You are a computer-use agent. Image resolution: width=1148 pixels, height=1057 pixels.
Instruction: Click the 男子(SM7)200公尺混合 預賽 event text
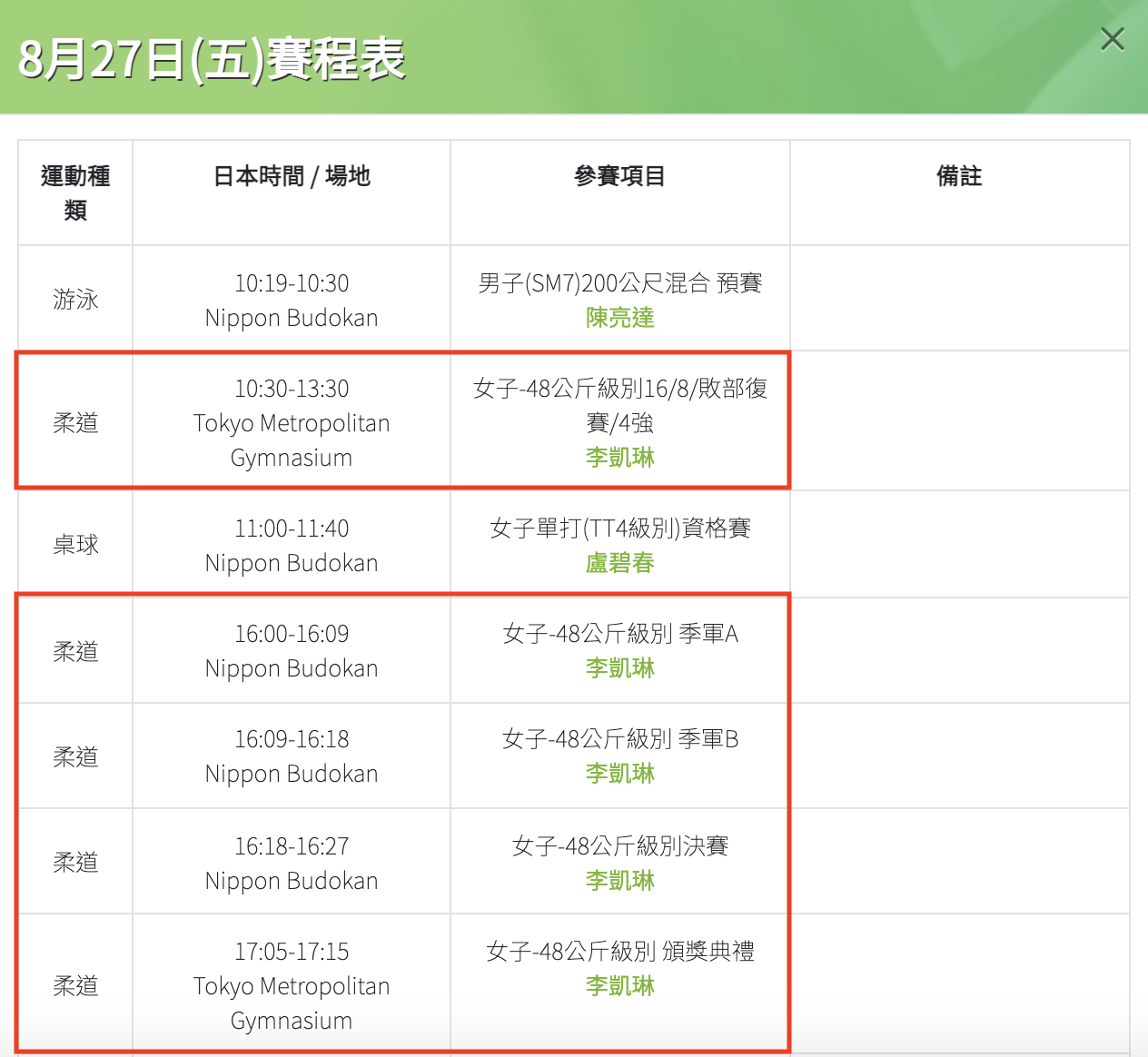tap(619, 283)
